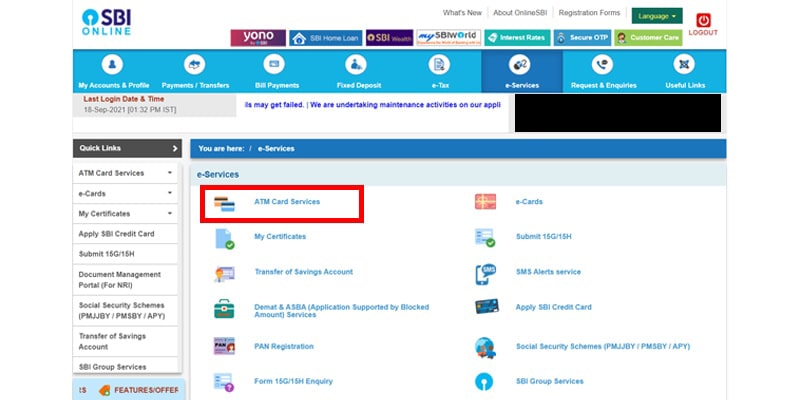Screen dimensions: 800x400
Task: Open the Request & Enquiries nav icon
Action: tap(602, 65)
